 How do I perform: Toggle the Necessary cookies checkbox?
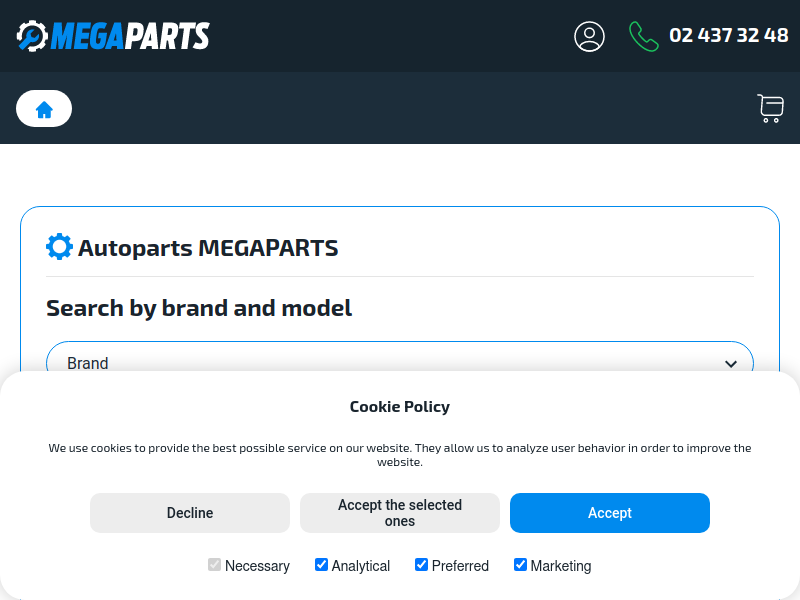tap(214, 565)
